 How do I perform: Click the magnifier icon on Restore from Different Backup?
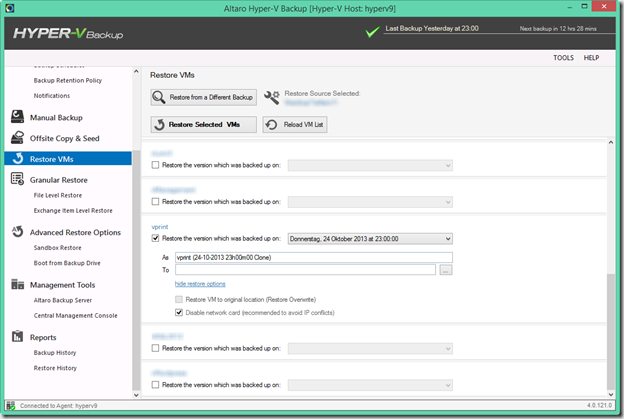(x=159, y=97)
